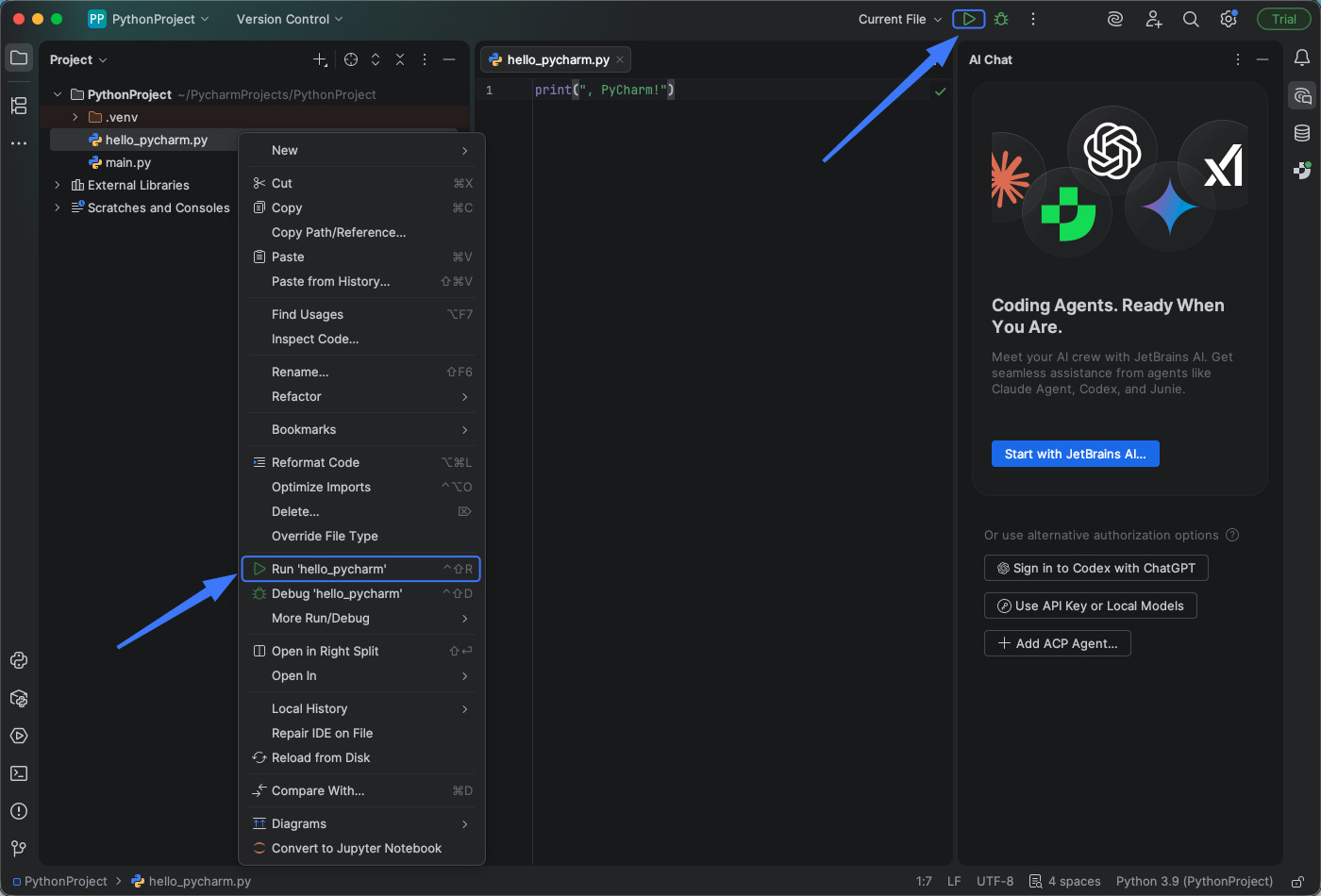Open Junie agent icon in right sidebar
This screenshot has height=896, width=1321.
pos(1302,171)
